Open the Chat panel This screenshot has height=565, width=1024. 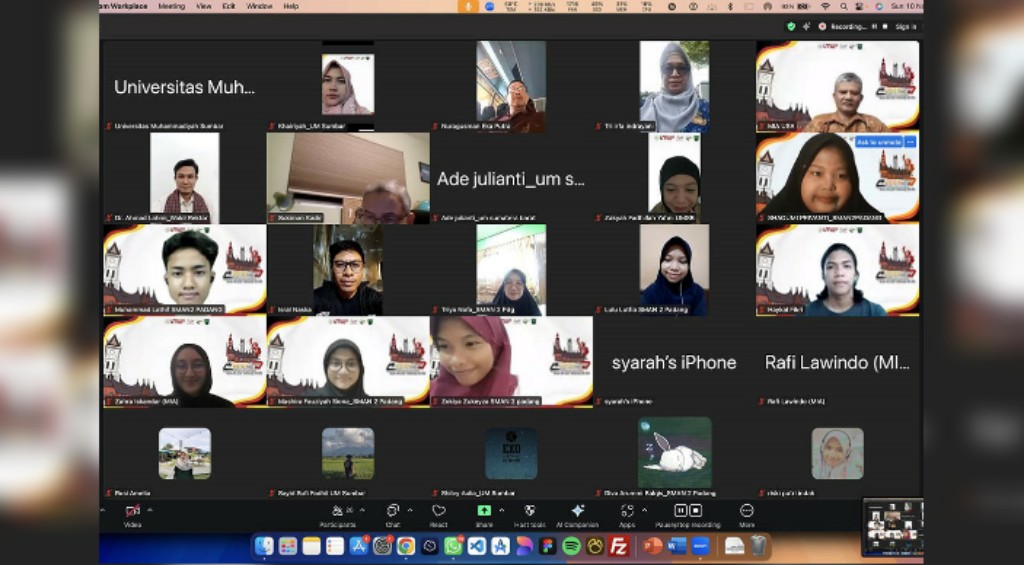coord(392,512)
